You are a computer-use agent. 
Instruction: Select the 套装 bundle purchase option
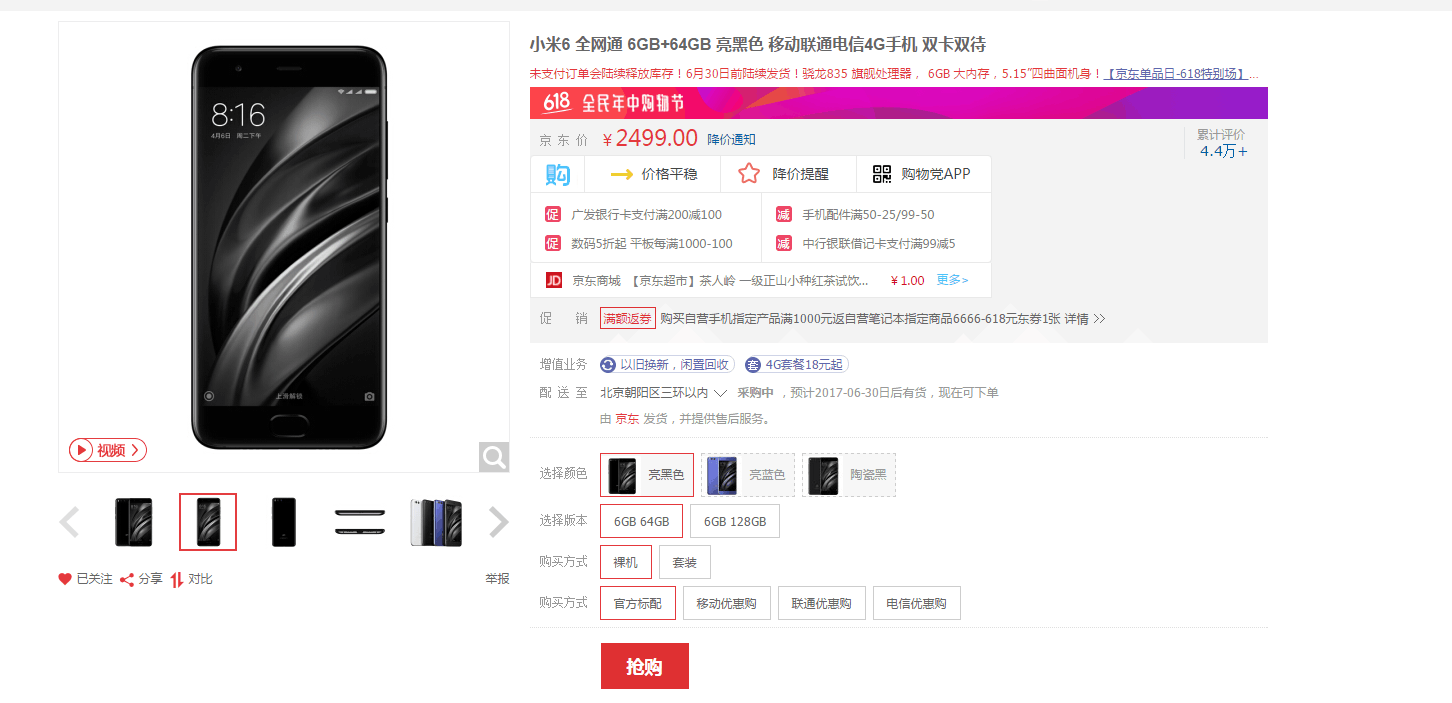pyautogui.click(x=685, y=562)
